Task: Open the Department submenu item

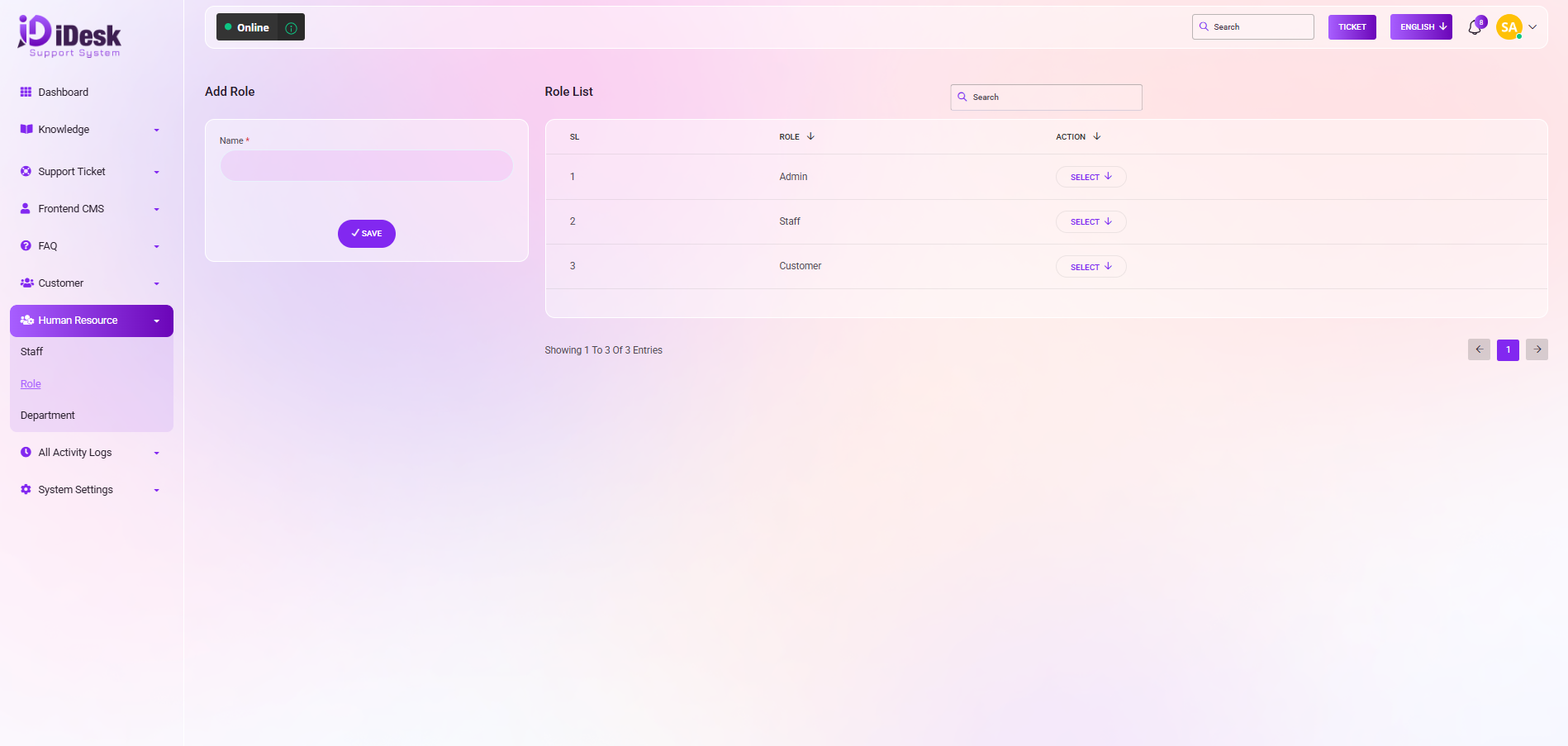Action: tap(48, 416)
